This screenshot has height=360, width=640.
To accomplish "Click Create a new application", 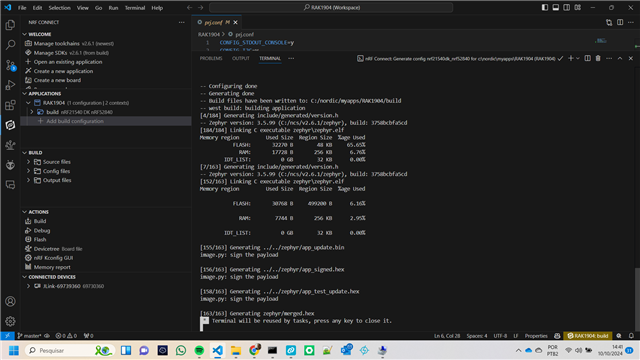I will pyautogui.click(x=63, y=71).
